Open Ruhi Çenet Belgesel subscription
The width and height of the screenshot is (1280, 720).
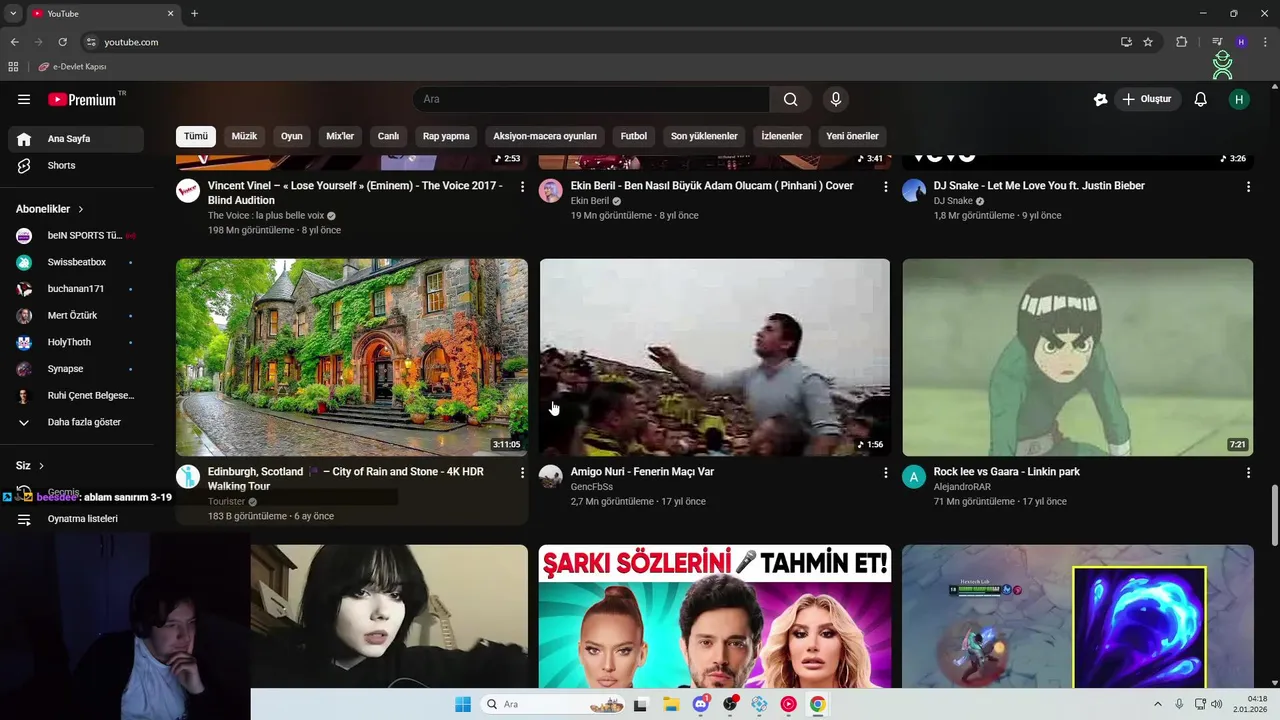point(76,396)
